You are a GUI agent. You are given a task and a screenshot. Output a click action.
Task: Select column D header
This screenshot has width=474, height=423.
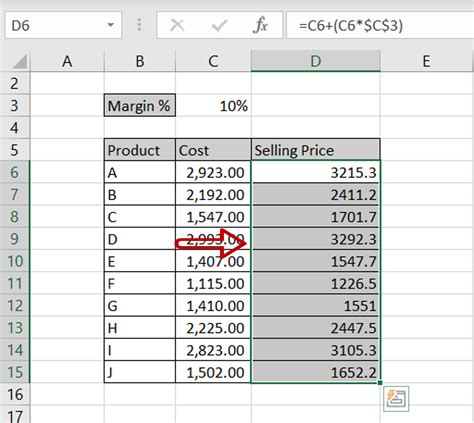(315, 61)
